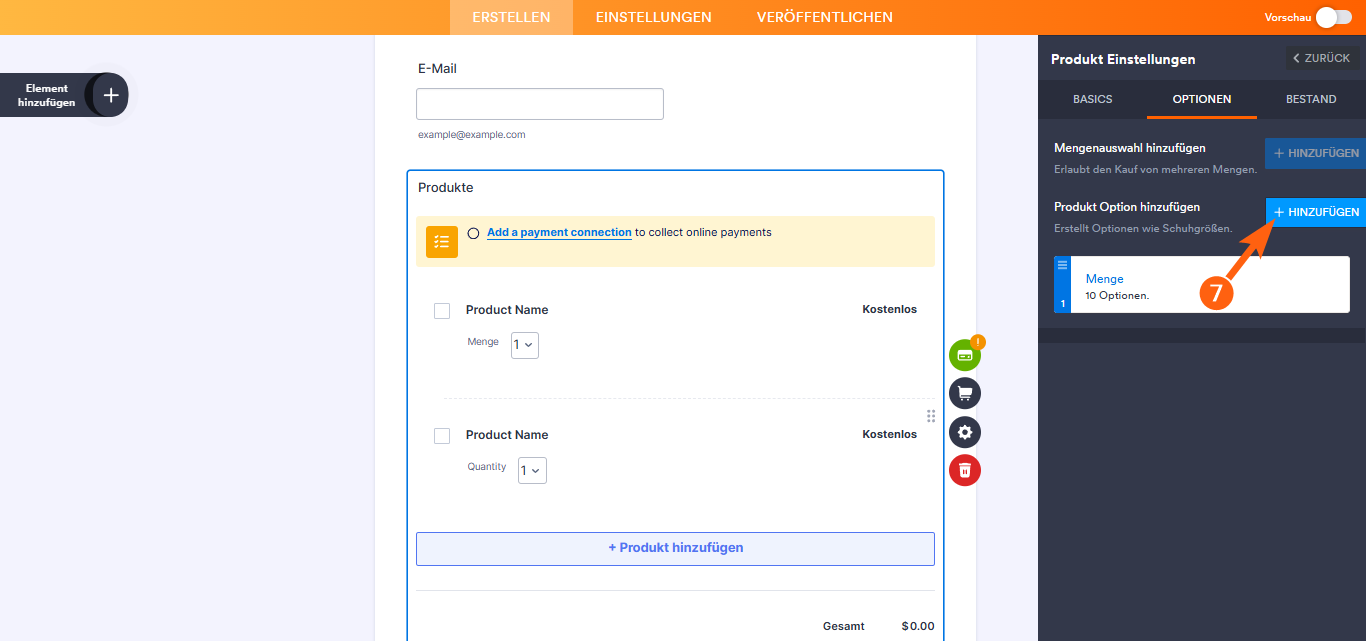
Task: Switch to the VERÖFFENTLICHEN tab
Action: pyautogui.click(x=825, y=17)
